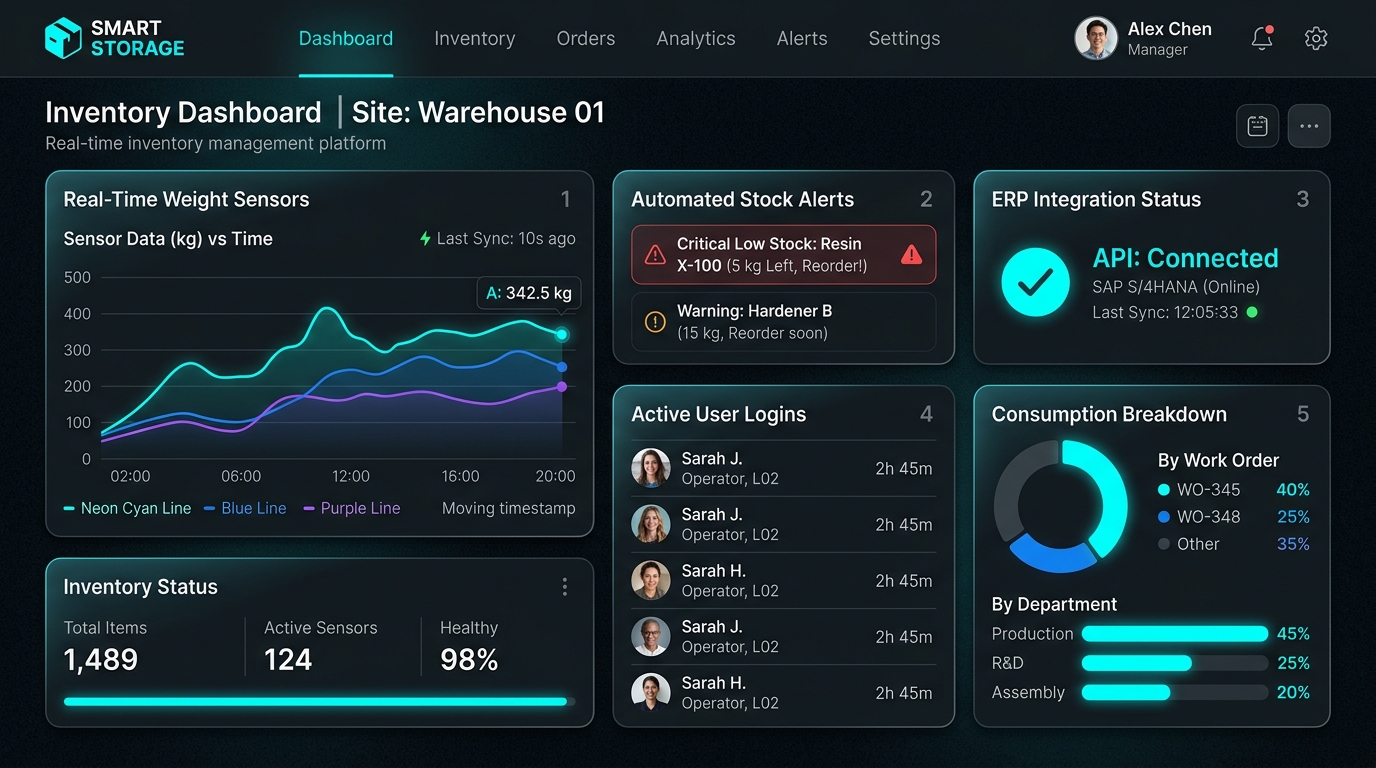Select the Other work order legend item
1376x768 pixels.
tap(1189, 544)
